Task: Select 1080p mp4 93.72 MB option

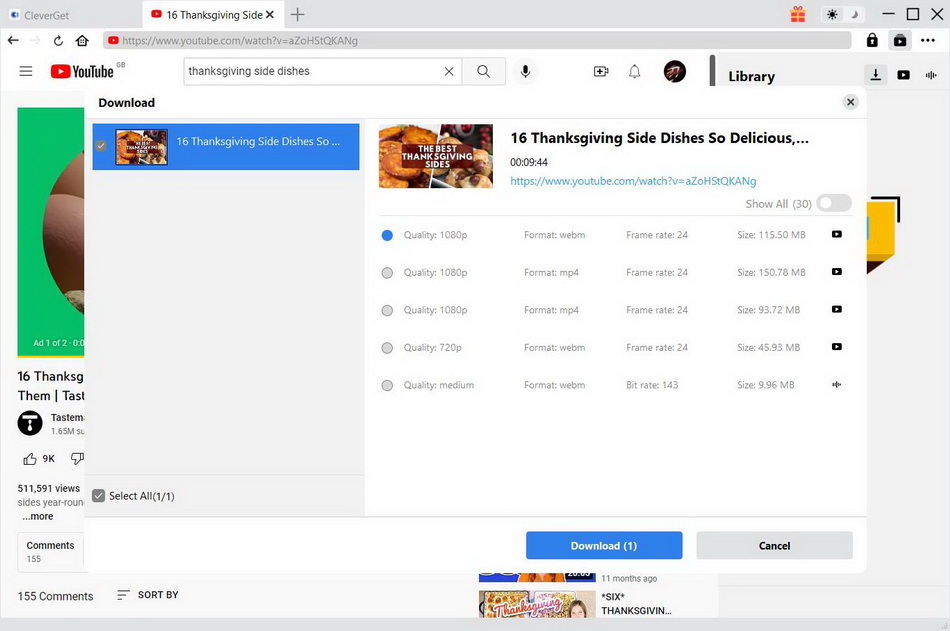Action: 387,310
